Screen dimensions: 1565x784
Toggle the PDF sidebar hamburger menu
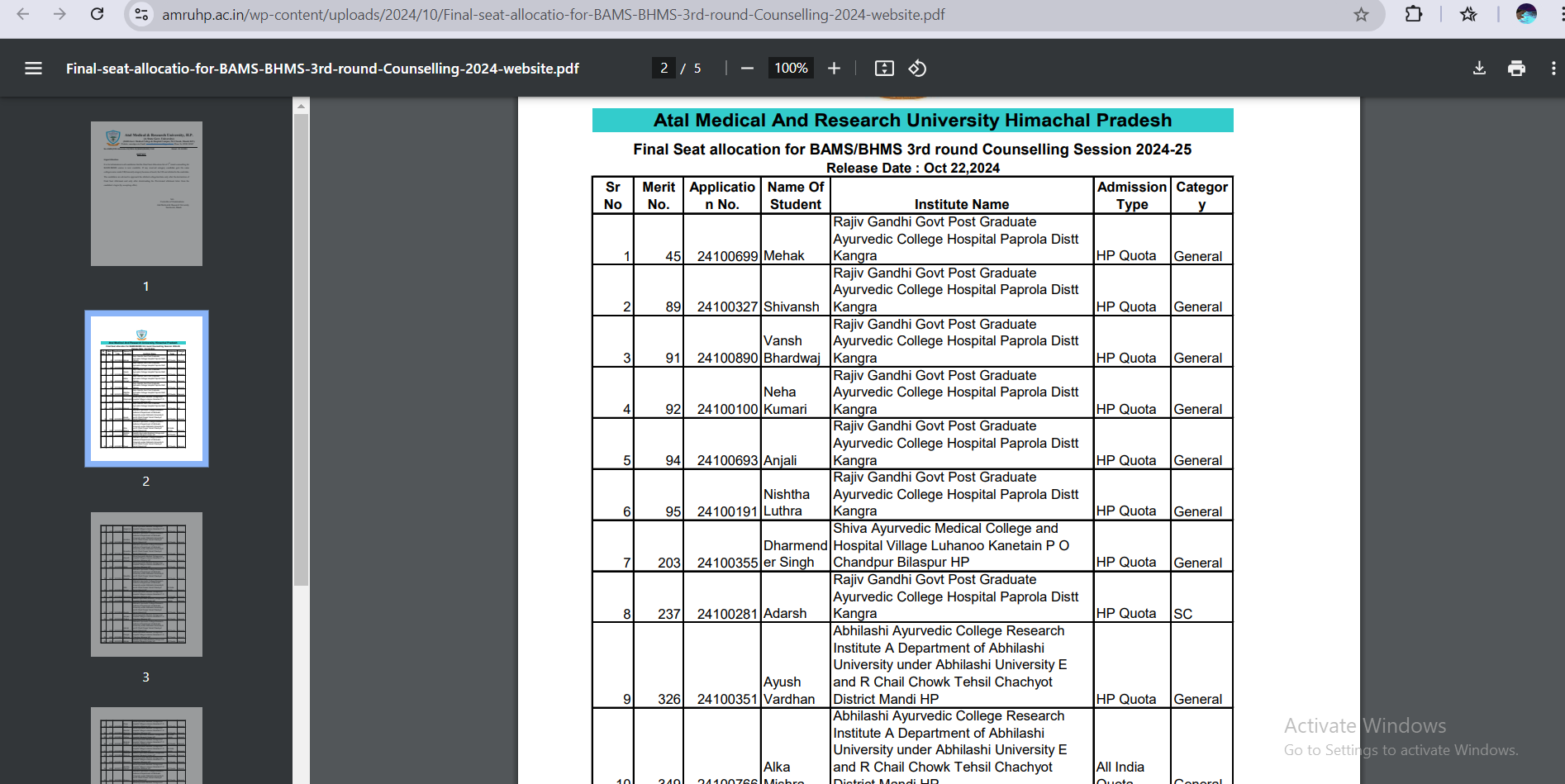33,69
